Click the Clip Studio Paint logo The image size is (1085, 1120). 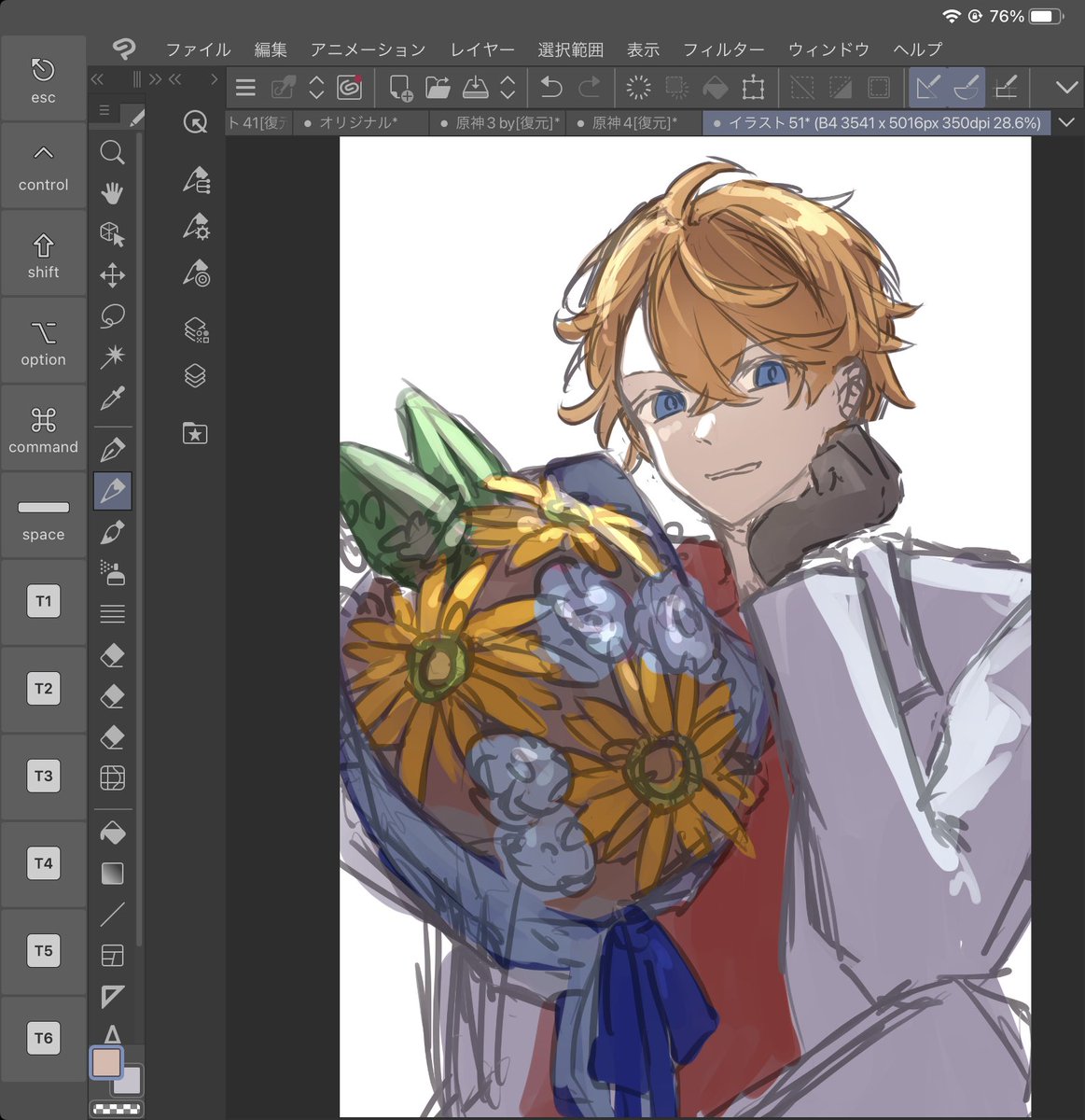click(x=123, y=49)
